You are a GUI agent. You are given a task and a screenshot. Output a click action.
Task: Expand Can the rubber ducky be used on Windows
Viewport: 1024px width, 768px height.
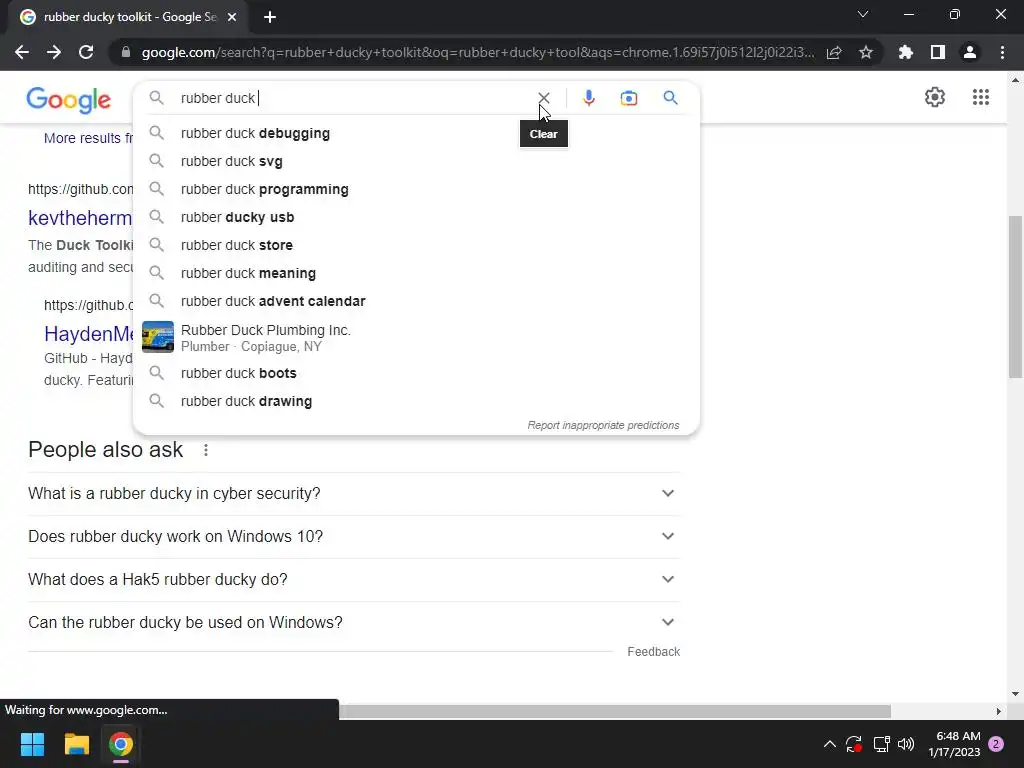click(x=354, y=623)
